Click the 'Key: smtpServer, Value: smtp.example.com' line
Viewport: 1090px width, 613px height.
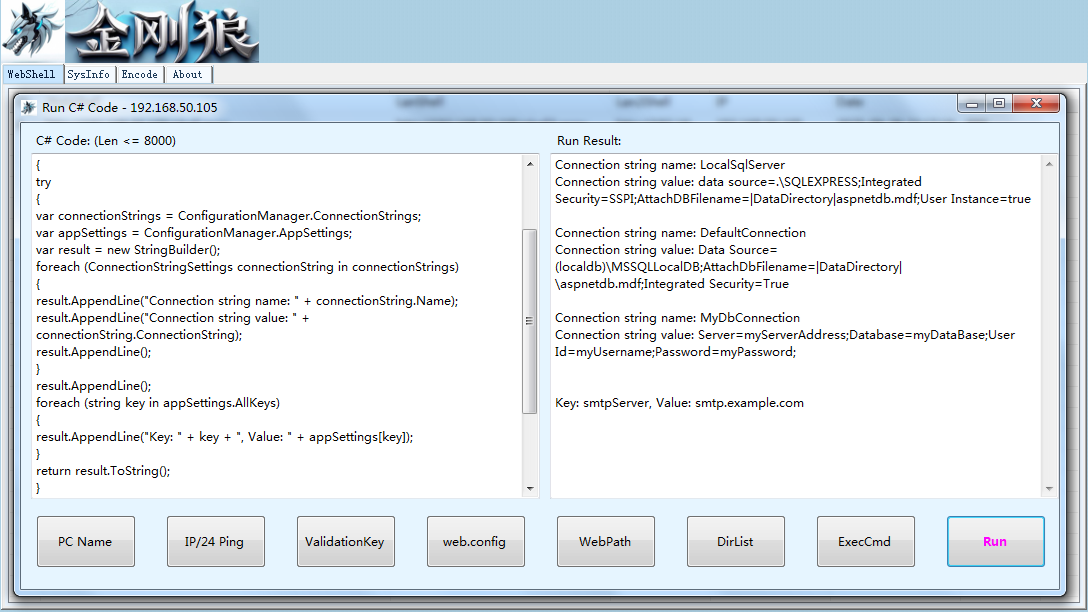[679, 402]
